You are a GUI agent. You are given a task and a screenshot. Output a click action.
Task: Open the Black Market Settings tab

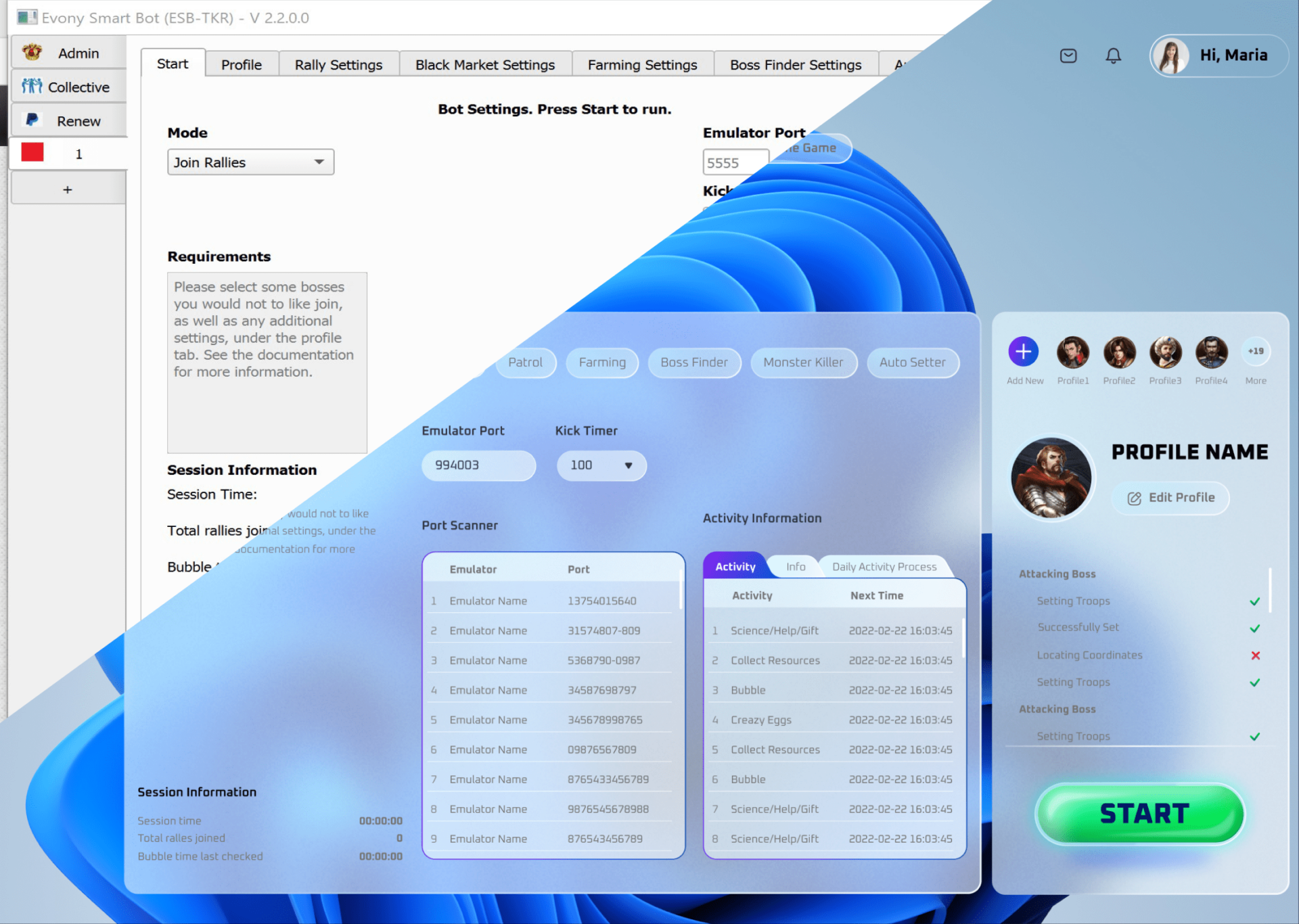[x=485, y=65]
